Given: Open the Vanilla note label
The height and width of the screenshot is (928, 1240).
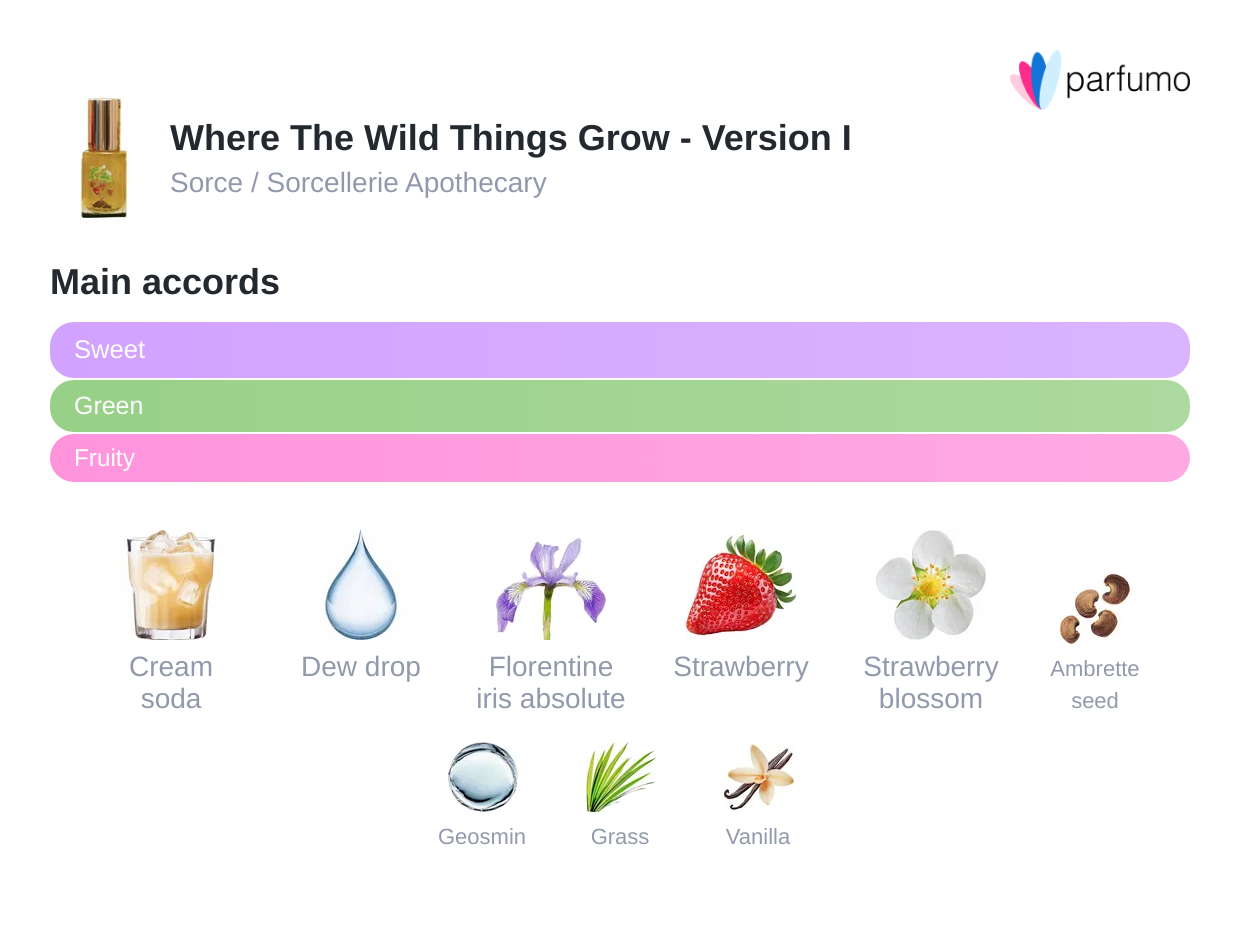Looking at the screenshot, I should (x=758, y=837).
